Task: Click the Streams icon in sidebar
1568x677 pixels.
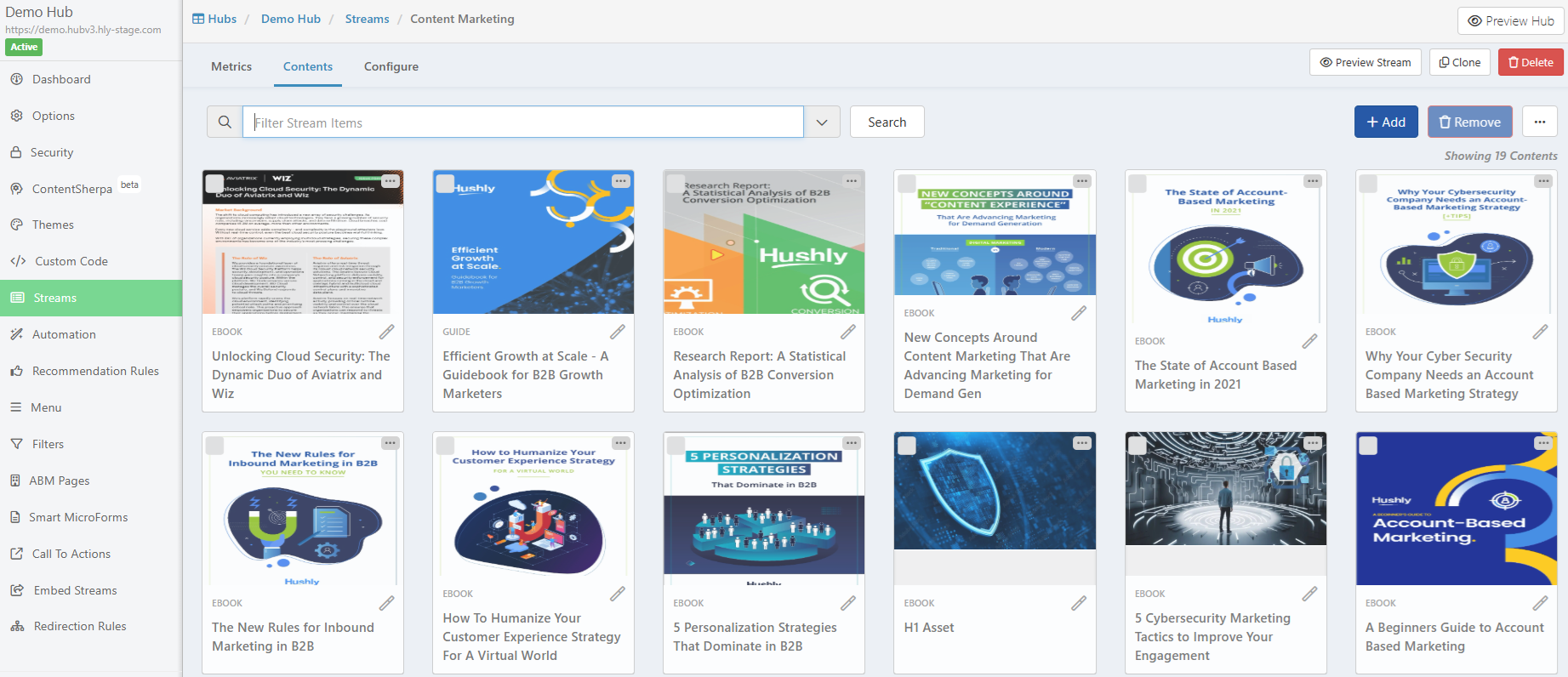Action: pyautogui.click(x=17, y=298)
